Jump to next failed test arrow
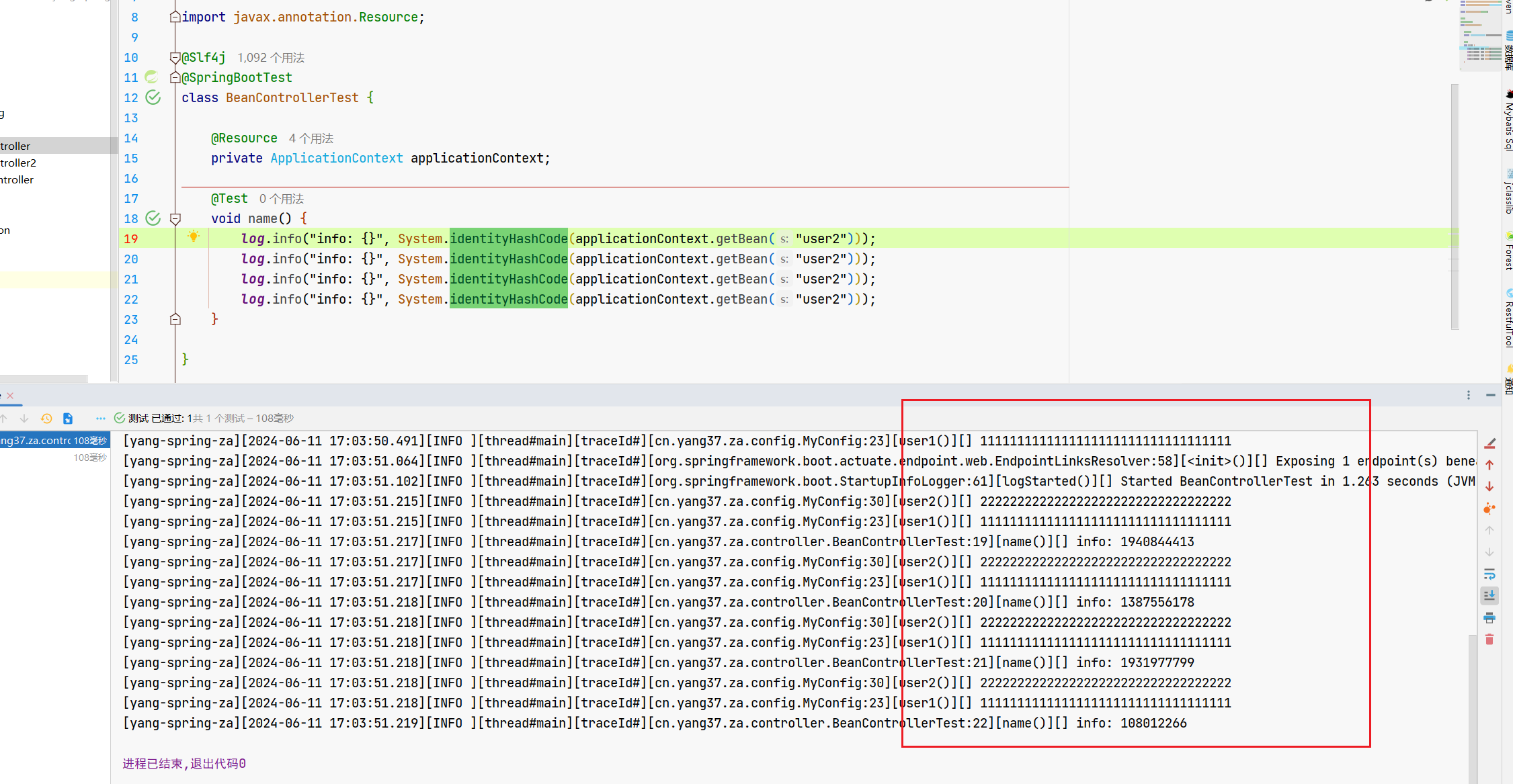This screenshot has height=784, width=1513. point(24,419)
